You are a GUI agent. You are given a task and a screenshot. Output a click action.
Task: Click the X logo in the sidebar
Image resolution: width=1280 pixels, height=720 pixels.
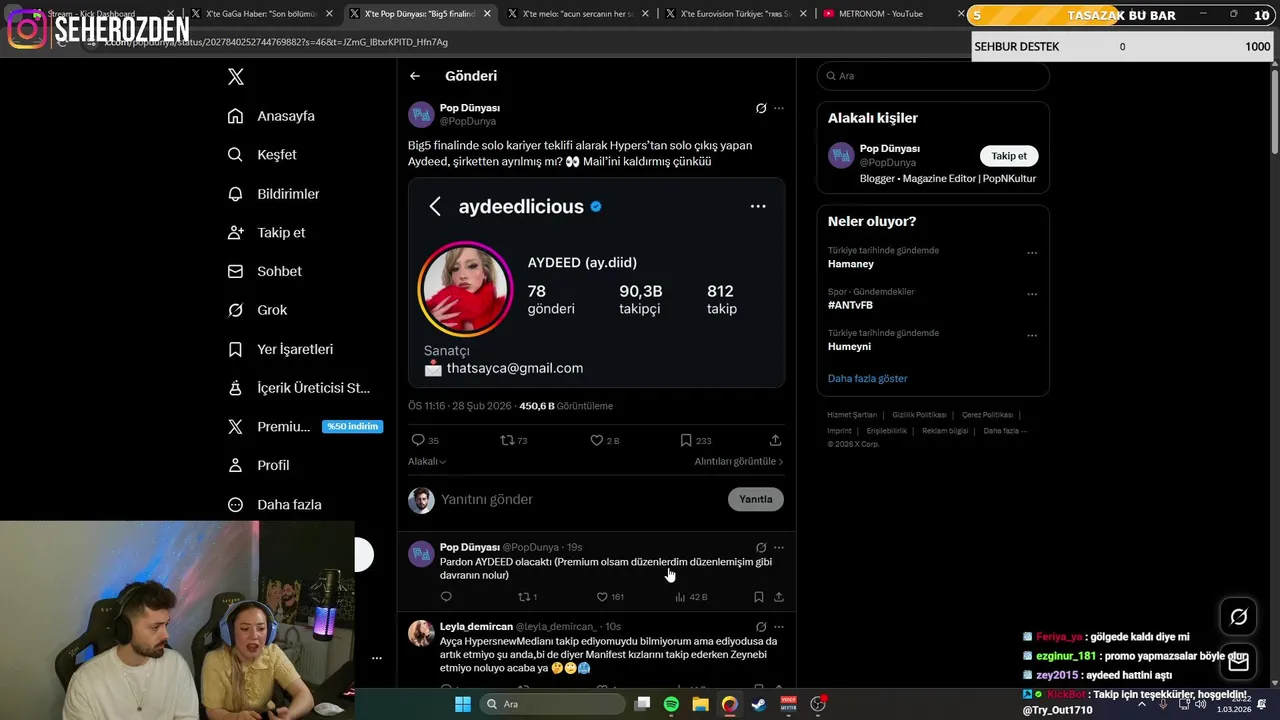coord(235,77)
